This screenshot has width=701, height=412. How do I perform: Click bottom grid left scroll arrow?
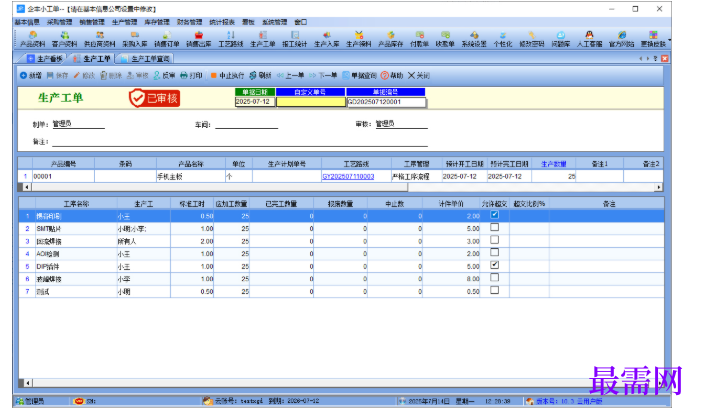coord(28,383)
